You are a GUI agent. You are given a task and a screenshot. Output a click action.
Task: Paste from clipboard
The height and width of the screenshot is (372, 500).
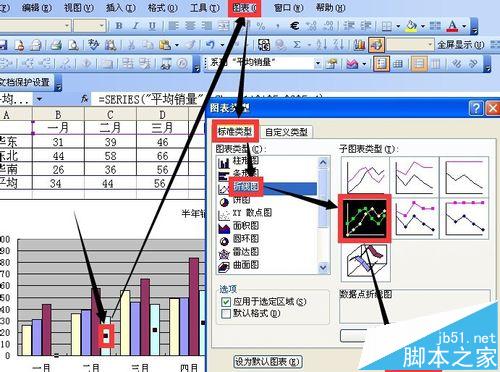165,45
